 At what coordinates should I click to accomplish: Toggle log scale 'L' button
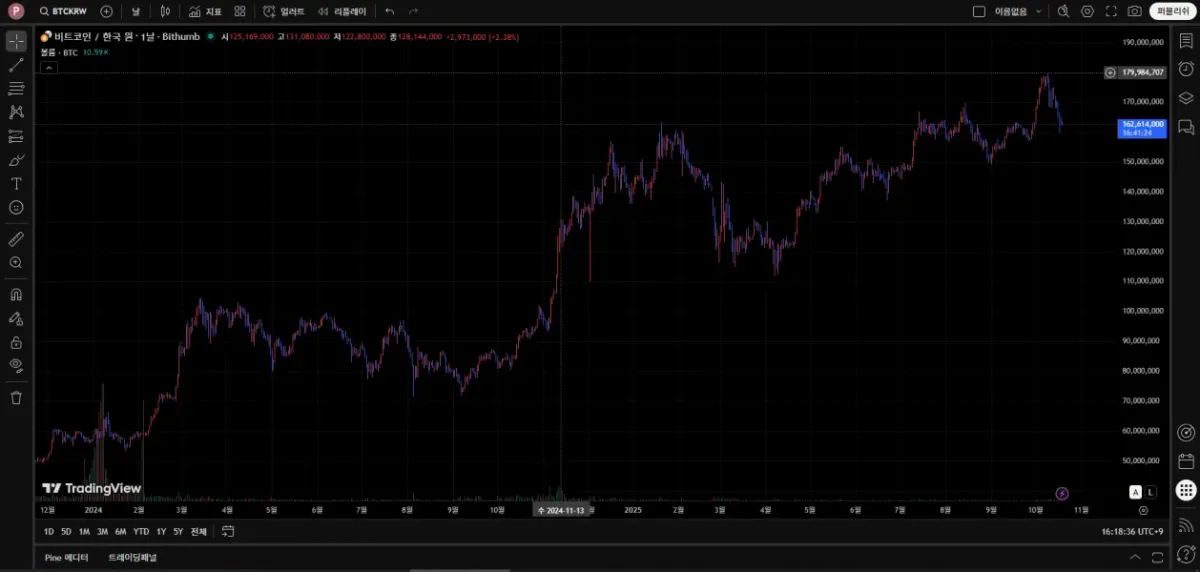pos(1151,492)
